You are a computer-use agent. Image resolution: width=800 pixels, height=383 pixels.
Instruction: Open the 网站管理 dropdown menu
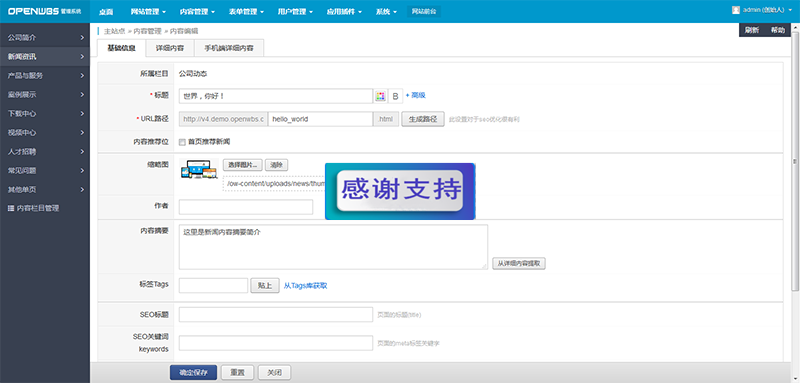(x=148, y=11)
